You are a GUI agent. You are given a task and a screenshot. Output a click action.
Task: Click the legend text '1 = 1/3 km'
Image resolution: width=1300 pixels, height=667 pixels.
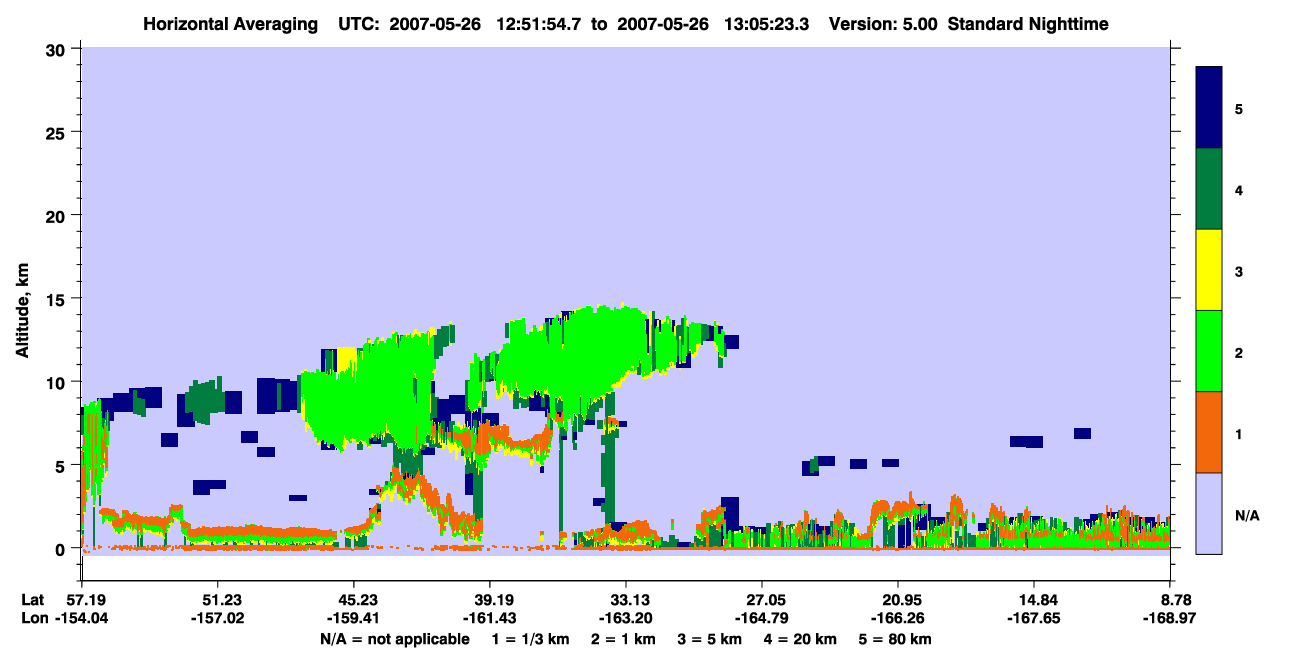click(532, 639)
